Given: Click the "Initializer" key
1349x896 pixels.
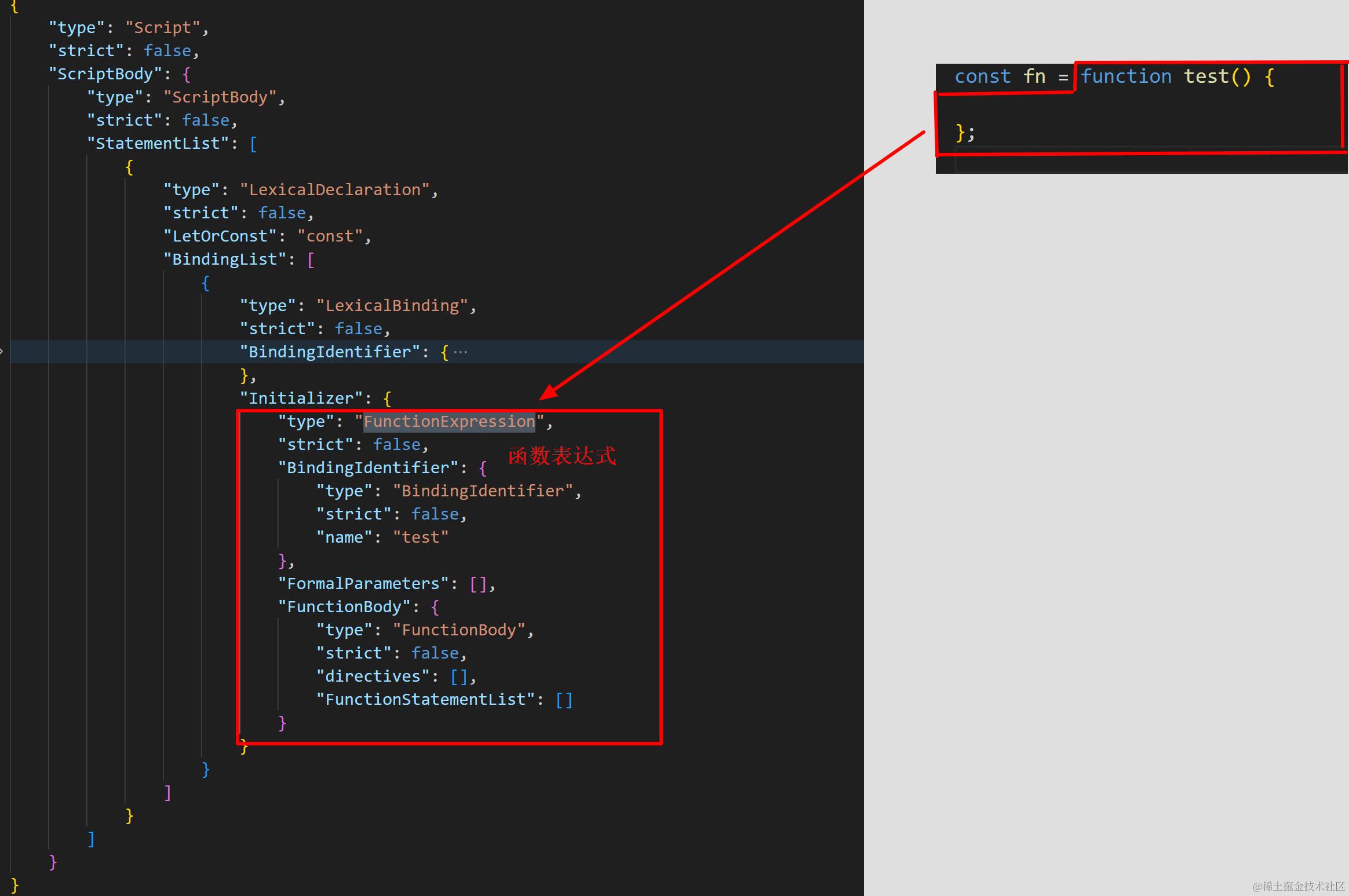Looking at the screenshot, I should tap(301, 398).
